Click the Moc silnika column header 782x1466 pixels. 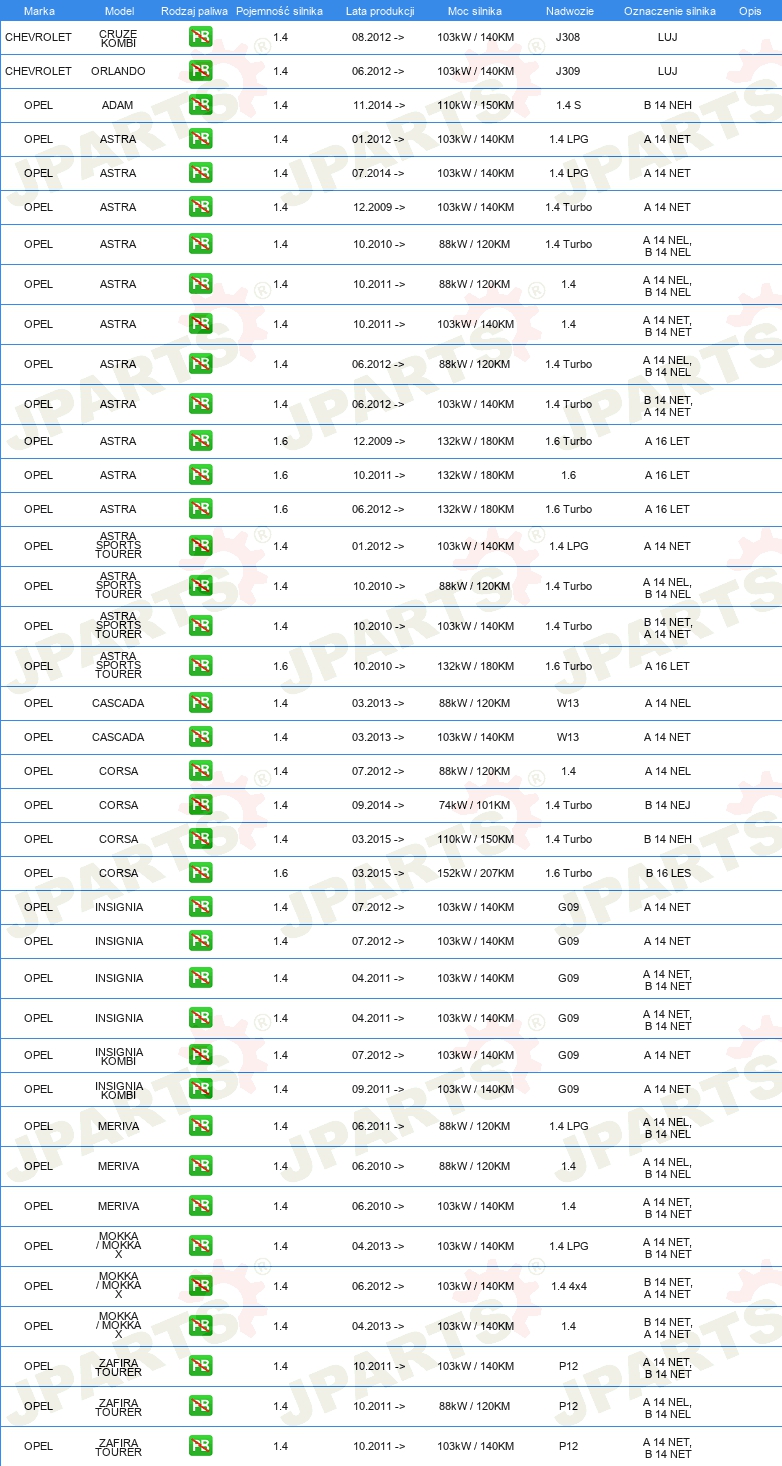tap(475, 11)
